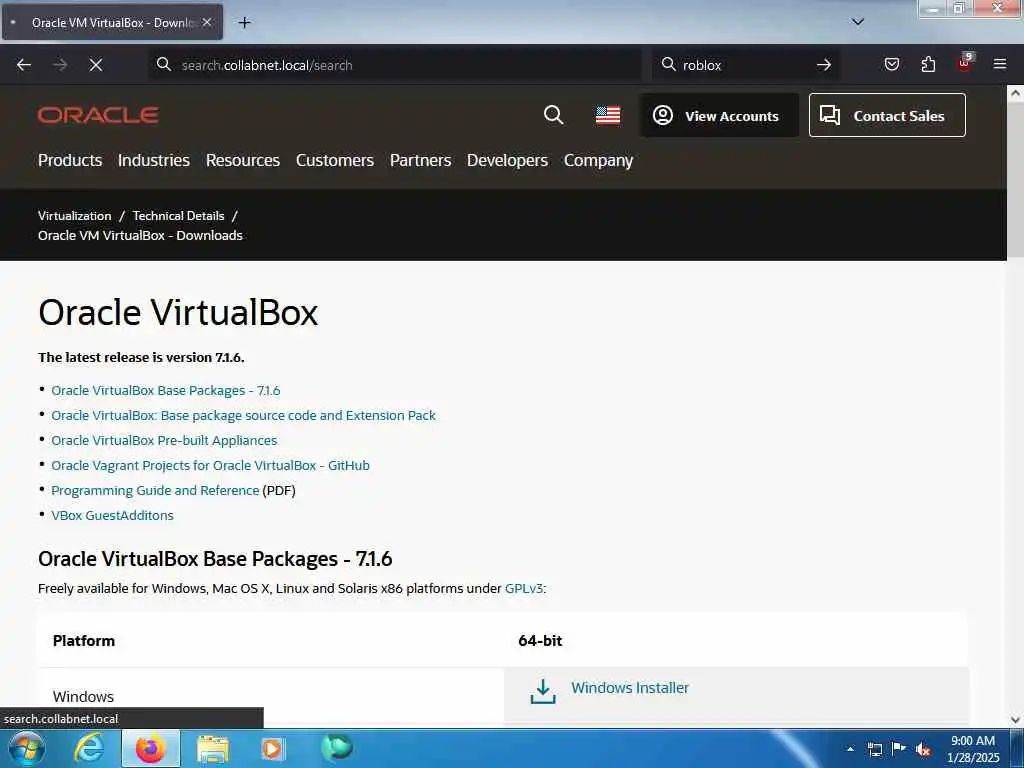Open the Extensions puzzle icon
The image size is (1024, 768).
point(928,64)
